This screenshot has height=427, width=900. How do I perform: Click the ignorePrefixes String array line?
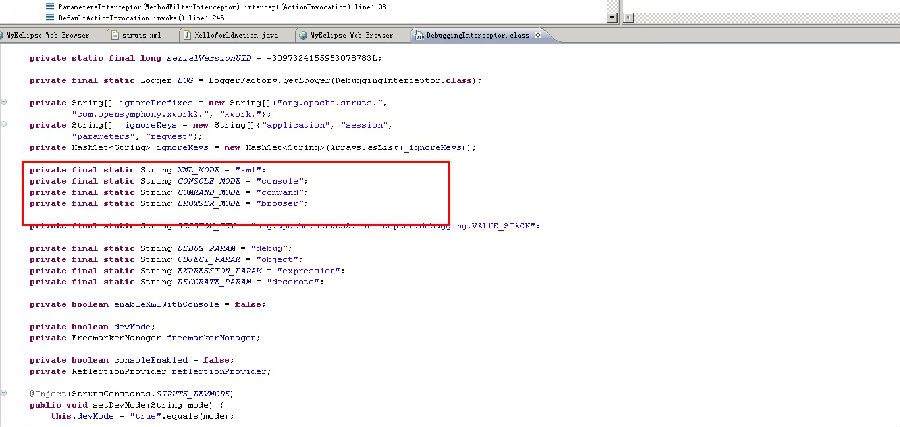(210, 103)
